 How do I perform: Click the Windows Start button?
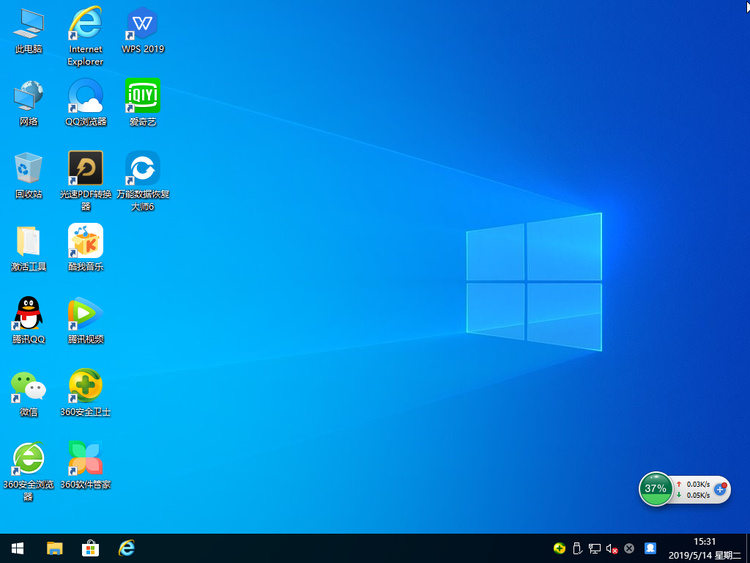[x=17, y=548]
